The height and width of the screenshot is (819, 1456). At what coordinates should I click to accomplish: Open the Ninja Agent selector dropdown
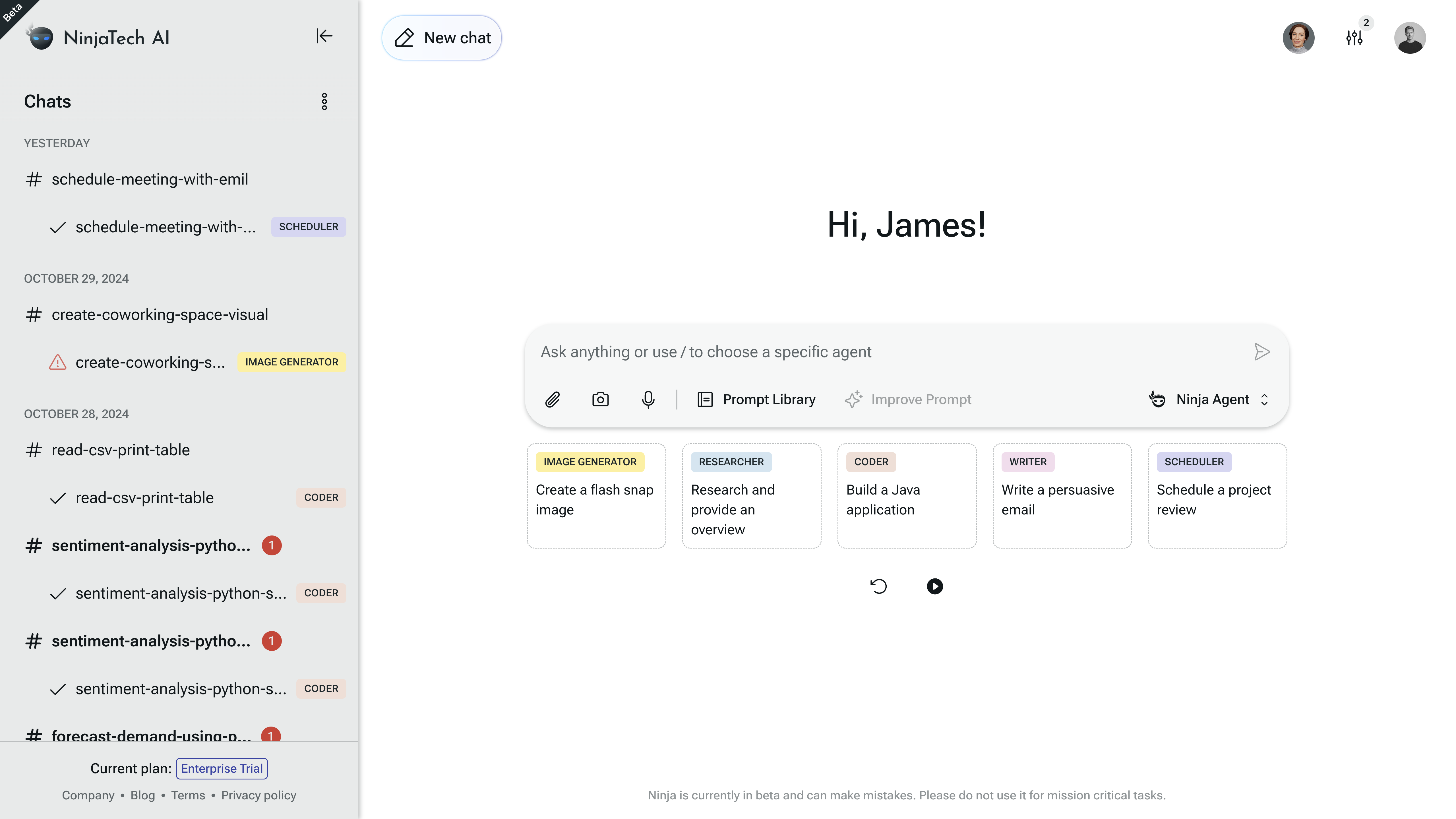click(1209, 399)
